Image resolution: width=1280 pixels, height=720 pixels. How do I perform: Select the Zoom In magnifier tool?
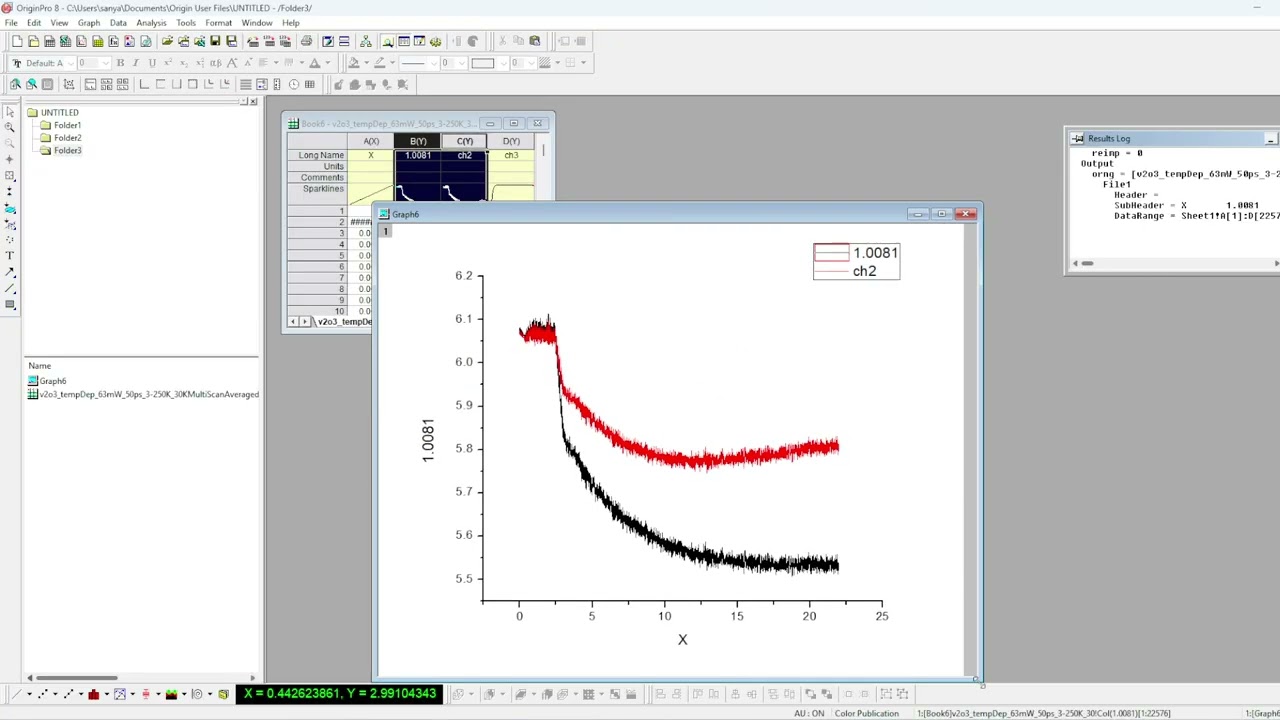point(10,128)
